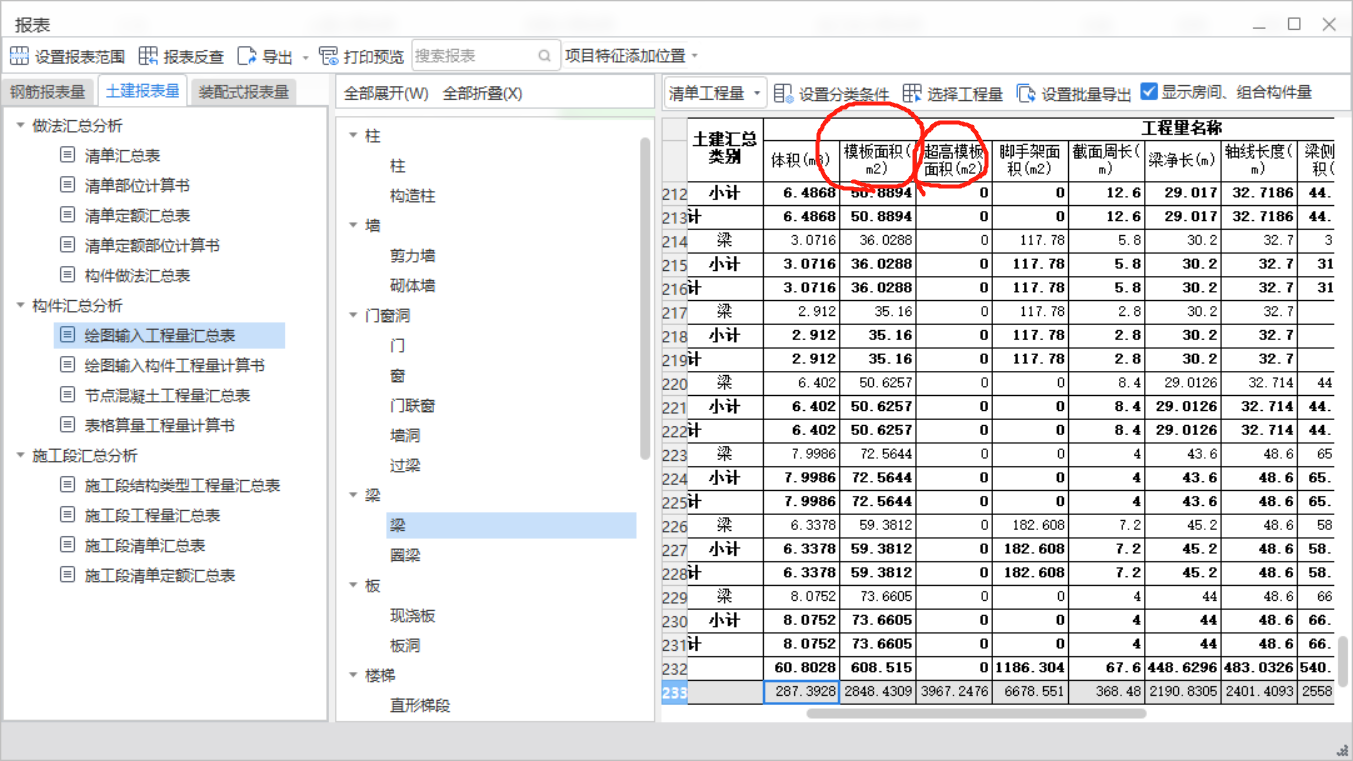Switch to 钢筋报表量 tab

click(x=48, y=92)
